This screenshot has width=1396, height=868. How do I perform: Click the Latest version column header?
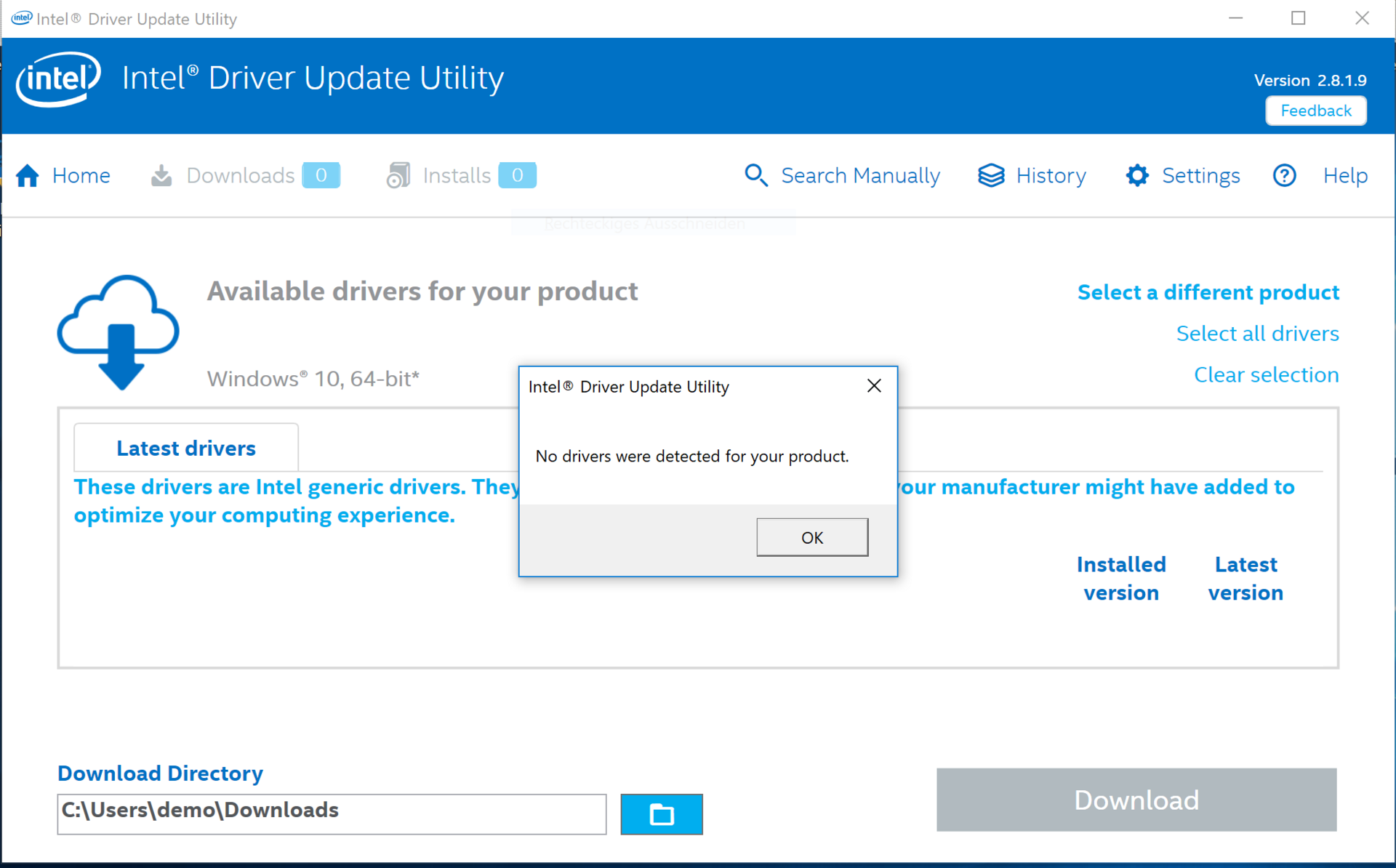click(x=1245, y=579)
